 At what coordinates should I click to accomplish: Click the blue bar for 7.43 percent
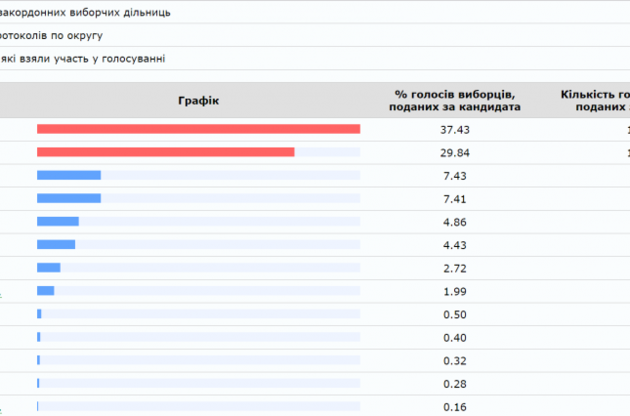(x=69, y=175)
